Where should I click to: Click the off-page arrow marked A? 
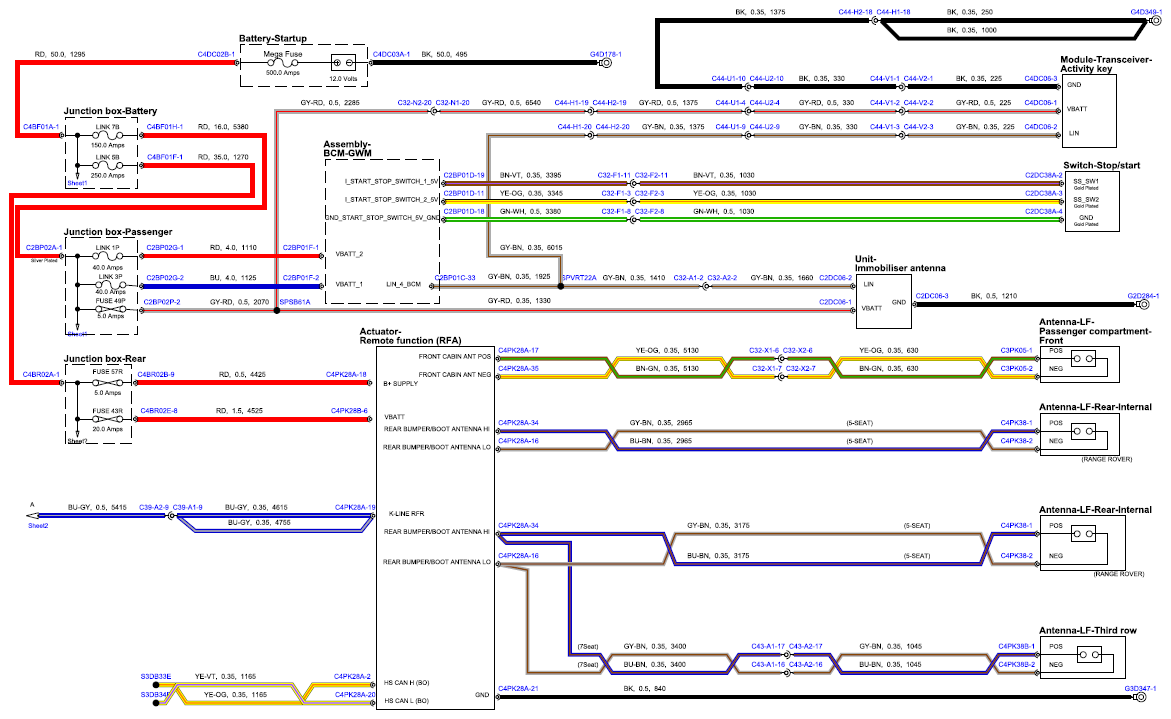tap(32, 515)
